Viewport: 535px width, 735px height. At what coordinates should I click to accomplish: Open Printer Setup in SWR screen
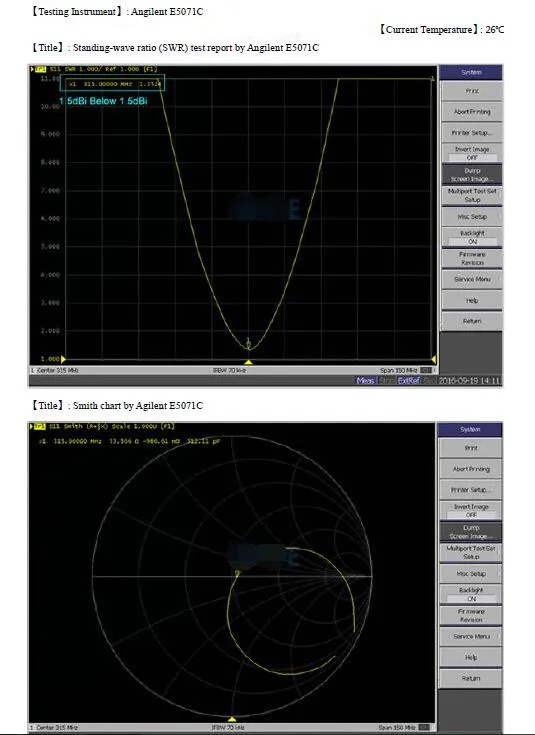[x=472, y=133]
